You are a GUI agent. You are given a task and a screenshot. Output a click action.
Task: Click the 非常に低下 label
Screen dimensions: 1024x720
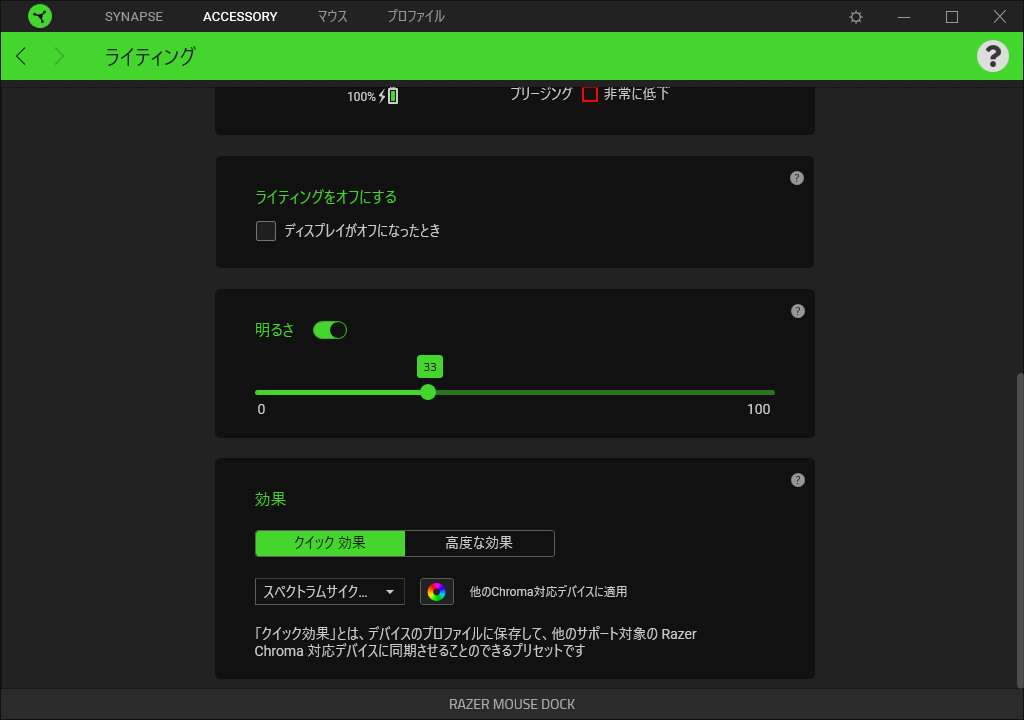637,94
